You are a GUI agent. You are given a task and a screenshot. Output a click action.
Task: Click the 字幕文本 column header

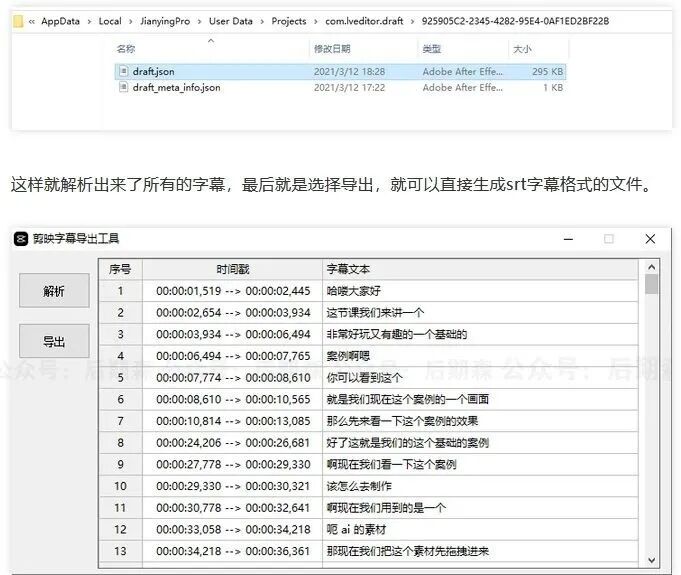coord(480,269)
